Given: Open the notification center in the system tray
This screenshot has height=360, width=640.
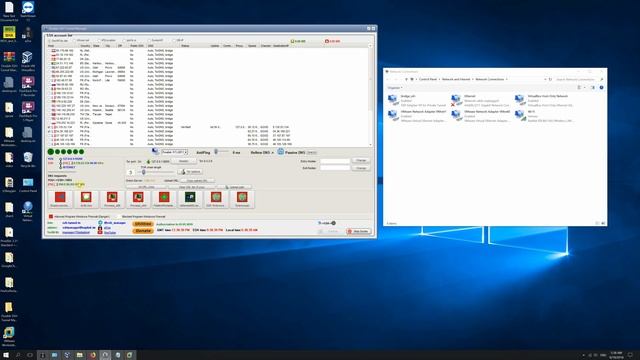Looking at the screenshot, I should (x=630, y=355).
